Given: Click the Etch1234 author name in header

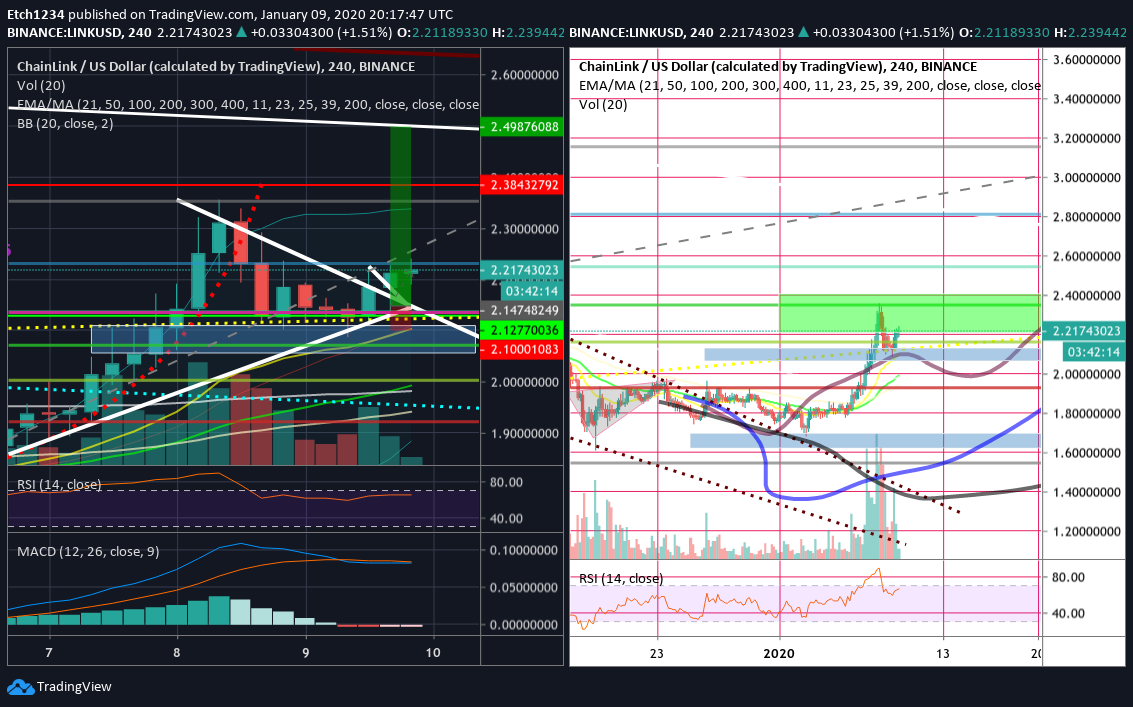Looking at the screenshot, I should 35,14.
